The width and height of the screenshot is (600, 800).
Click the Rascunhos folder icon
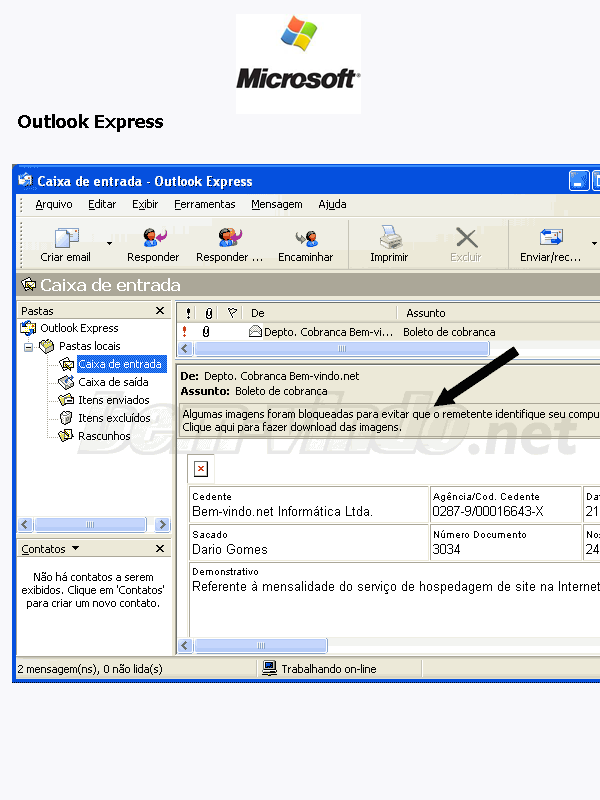pyautogui.click(x=66, y=436)
